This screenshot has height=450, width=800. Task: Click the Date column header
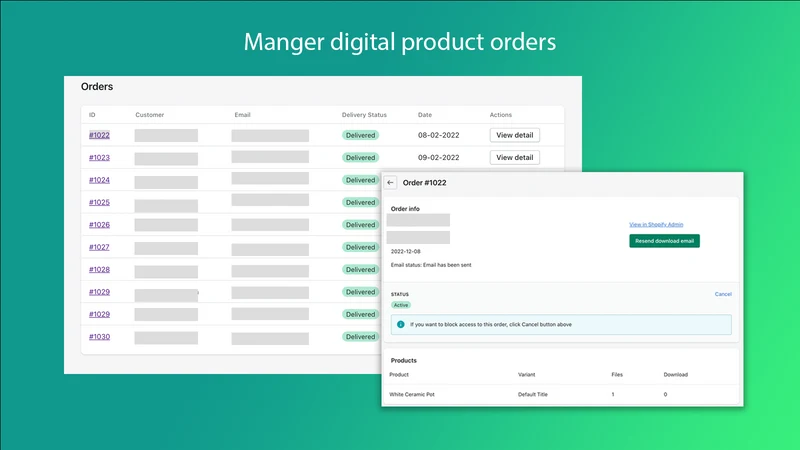(425, 115)
